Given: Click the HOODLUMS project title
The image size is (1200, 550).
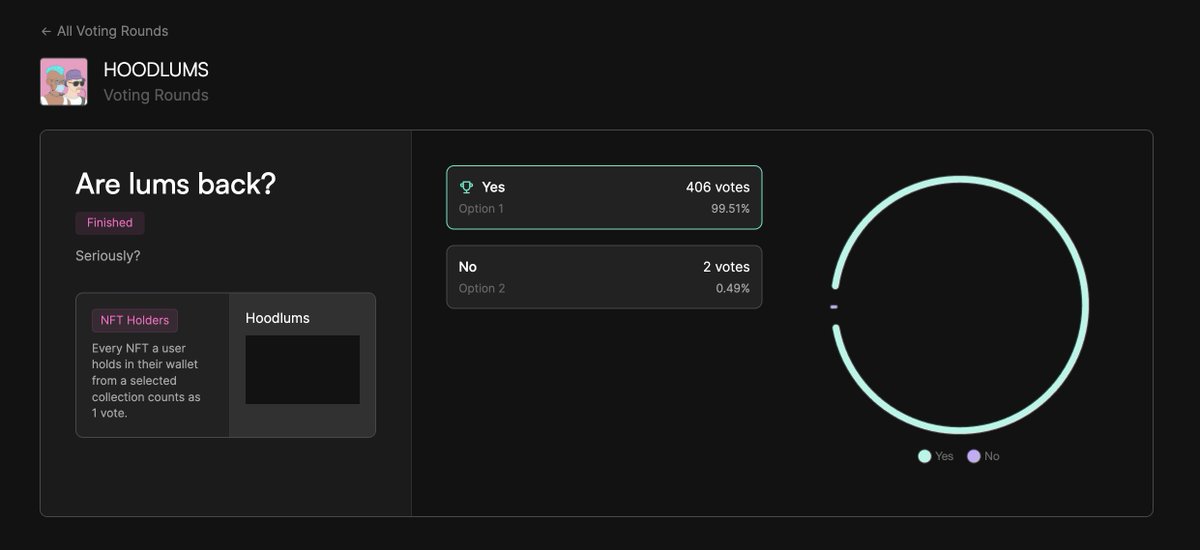Looking at the screenshot, I should [x=156, y=70].
